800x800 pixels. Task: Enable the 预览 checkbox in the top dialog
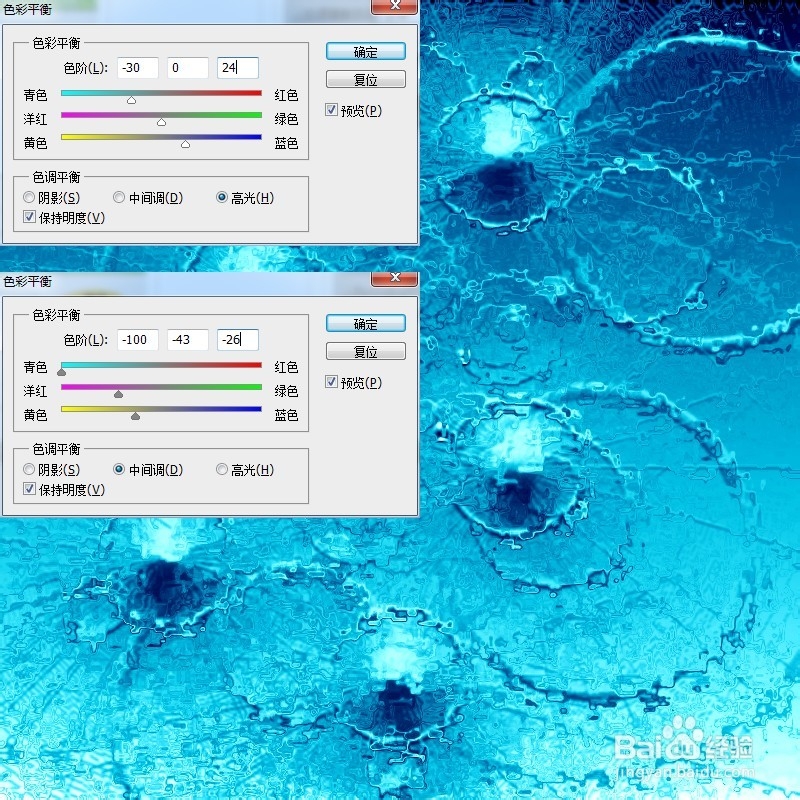[x=330, y=110]
